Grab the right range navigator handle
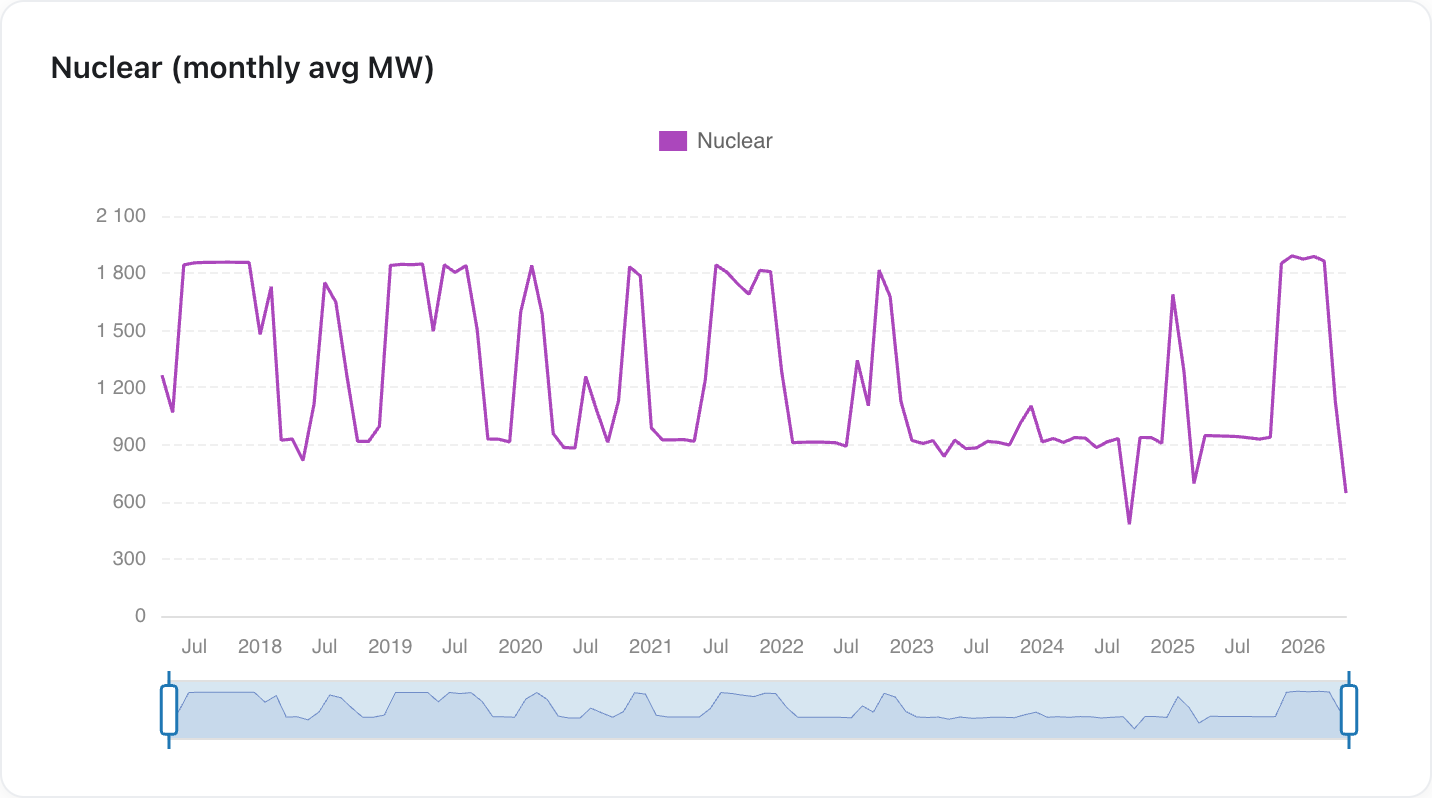The image size is (1432, 798). (1349, 710)
